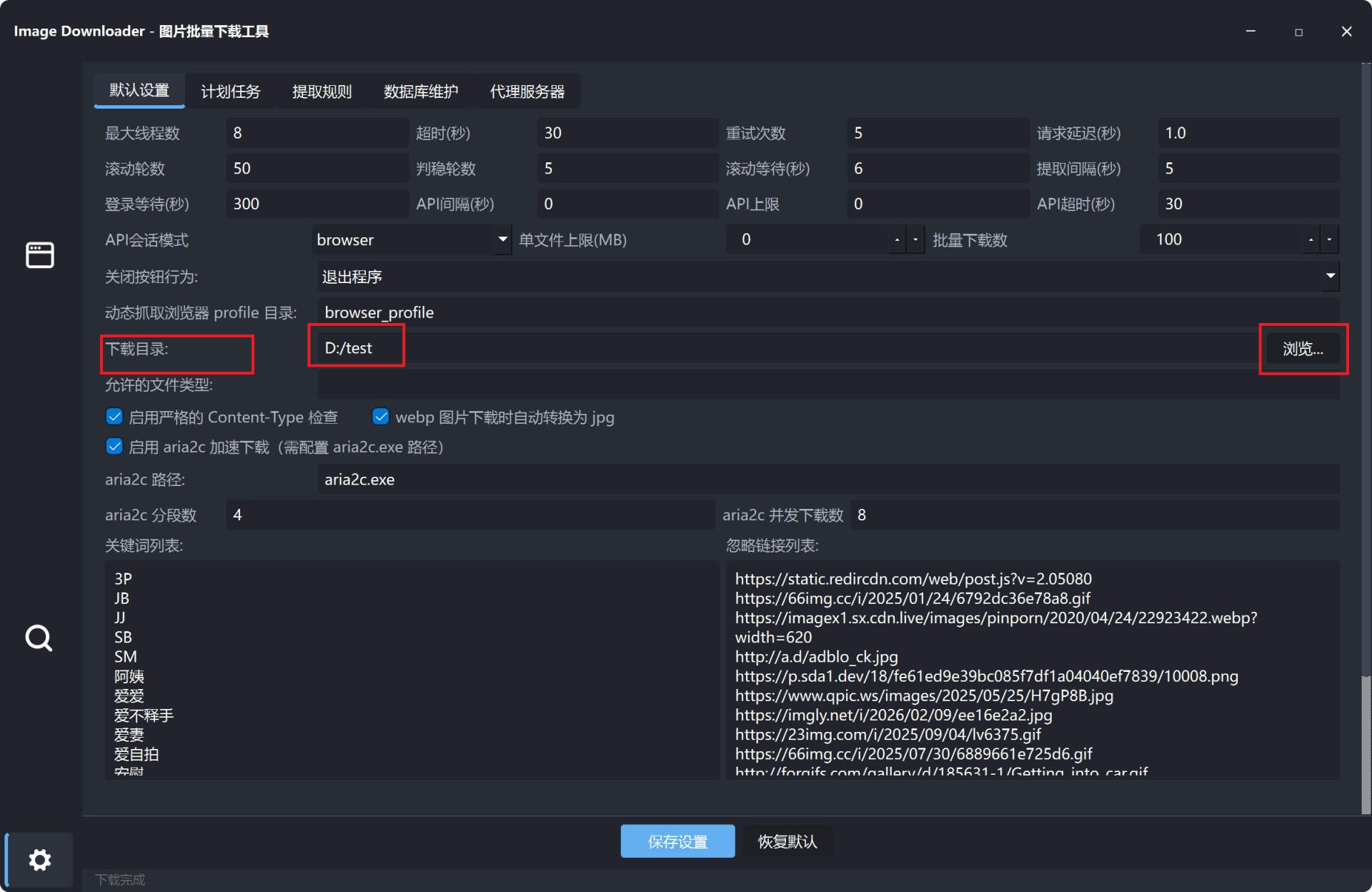Select the www.qpic.ws H7gP8B.jpg link
The width and height of the screenshot is (1372, 892).
(x=924, y=695)
